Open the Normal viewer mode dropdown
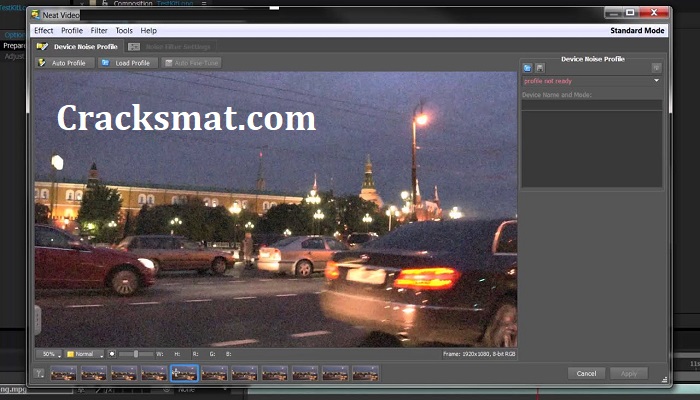Viewport: 700px width, 400px height. click(x=85, y=354)
